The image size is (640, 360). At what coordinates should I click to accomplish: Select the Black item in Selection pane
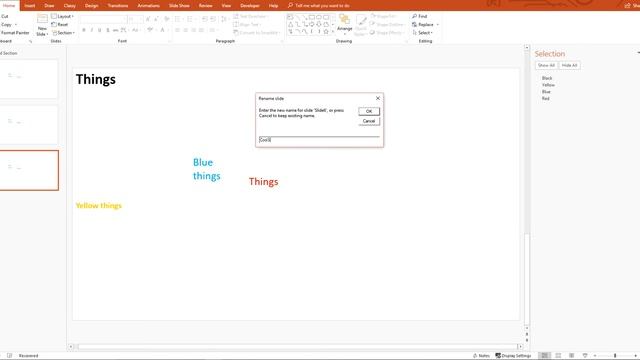click(547, 78)
